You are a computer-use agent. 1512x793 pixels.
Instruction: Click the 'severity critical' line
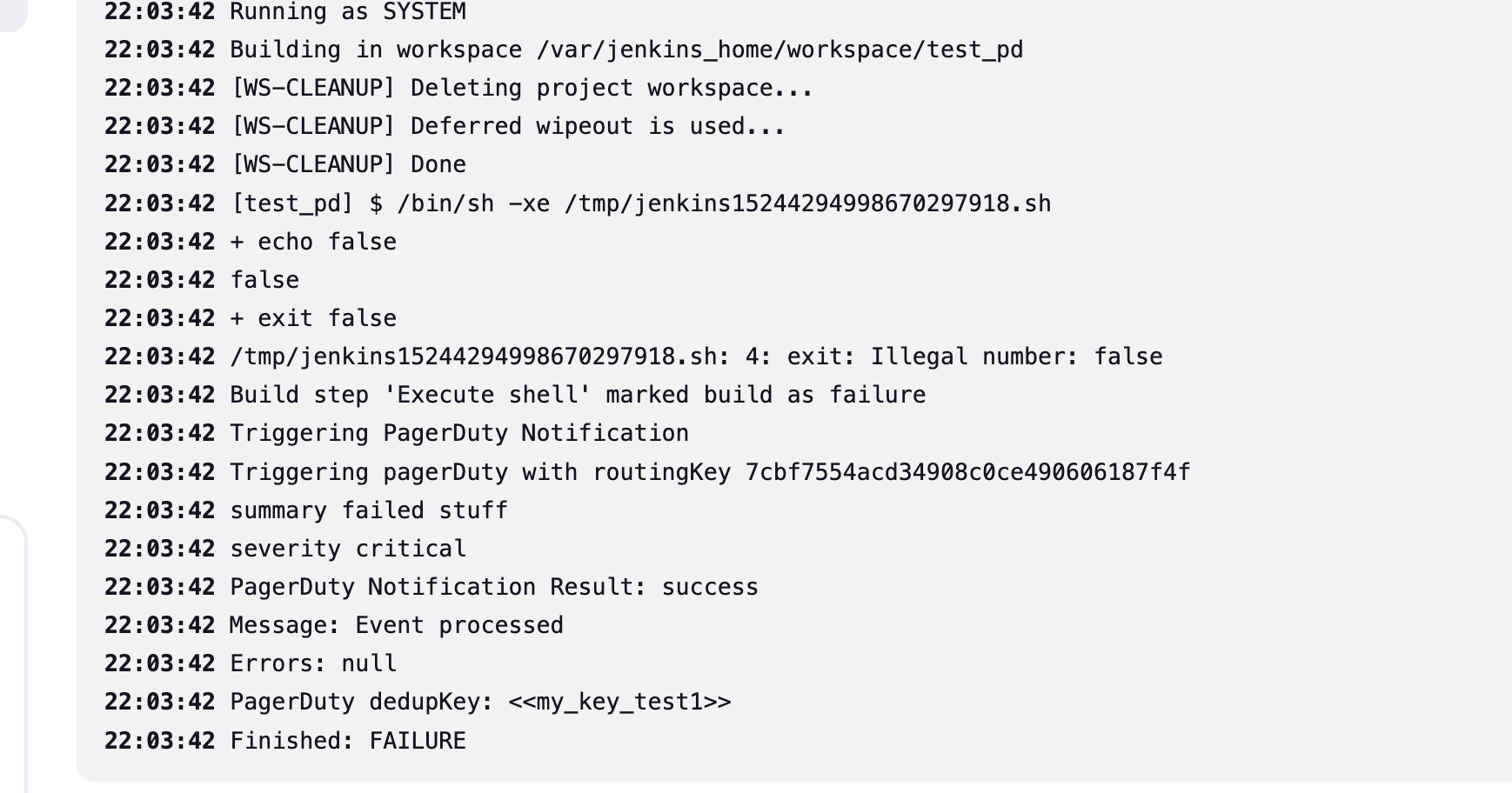pos(348,549)
